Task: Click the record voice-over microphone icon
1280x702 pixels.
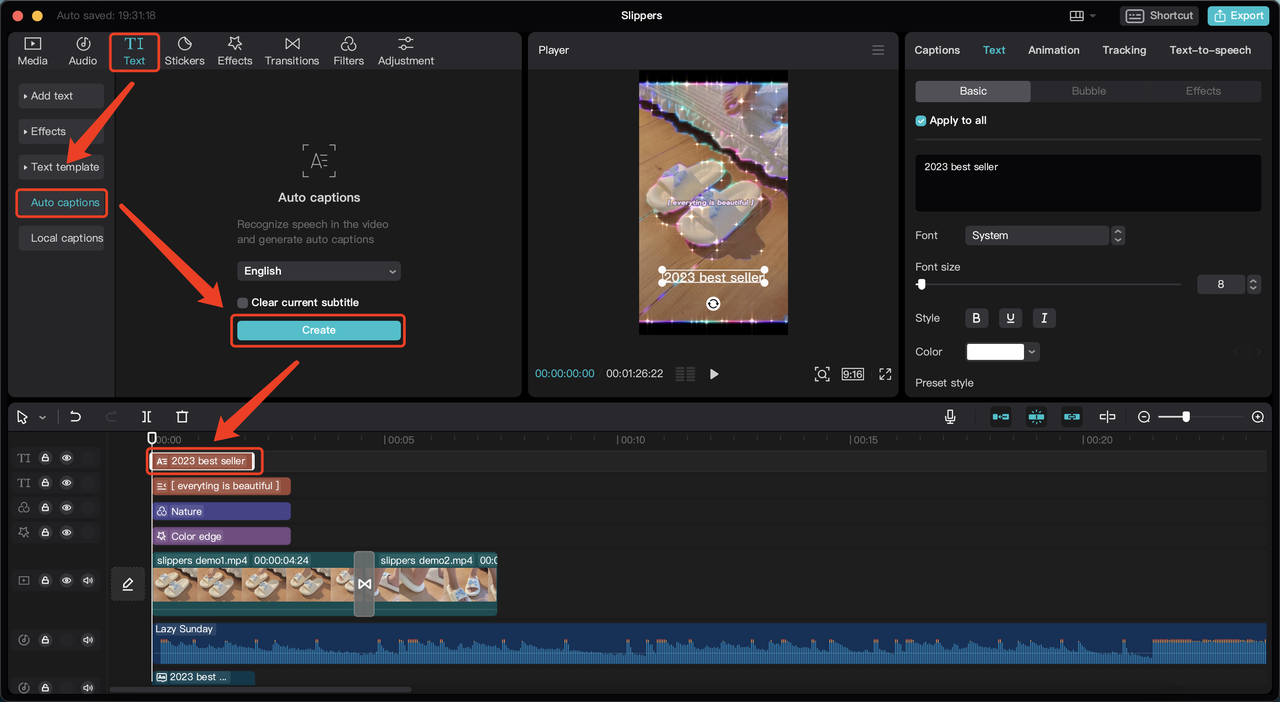Action: [949, 416]
